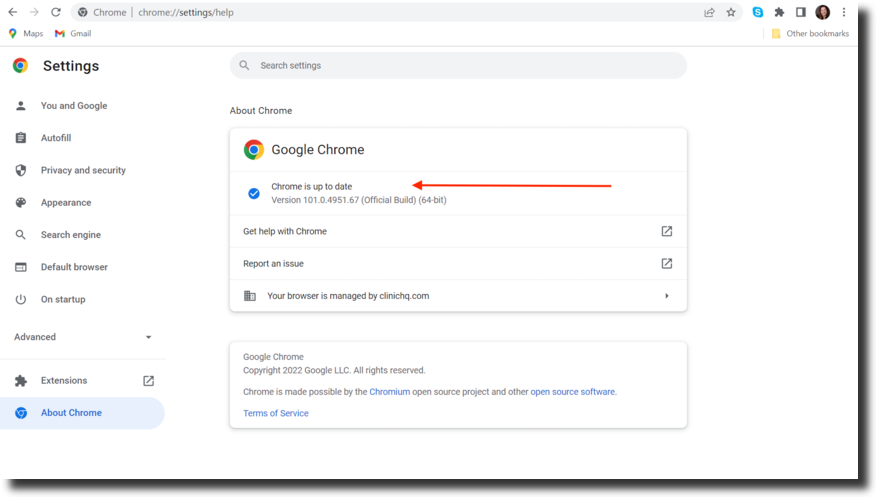The width and height of the screenshot is (876, 497).
Task: Bookmark this page with the star icon
Action: [731, 13]
